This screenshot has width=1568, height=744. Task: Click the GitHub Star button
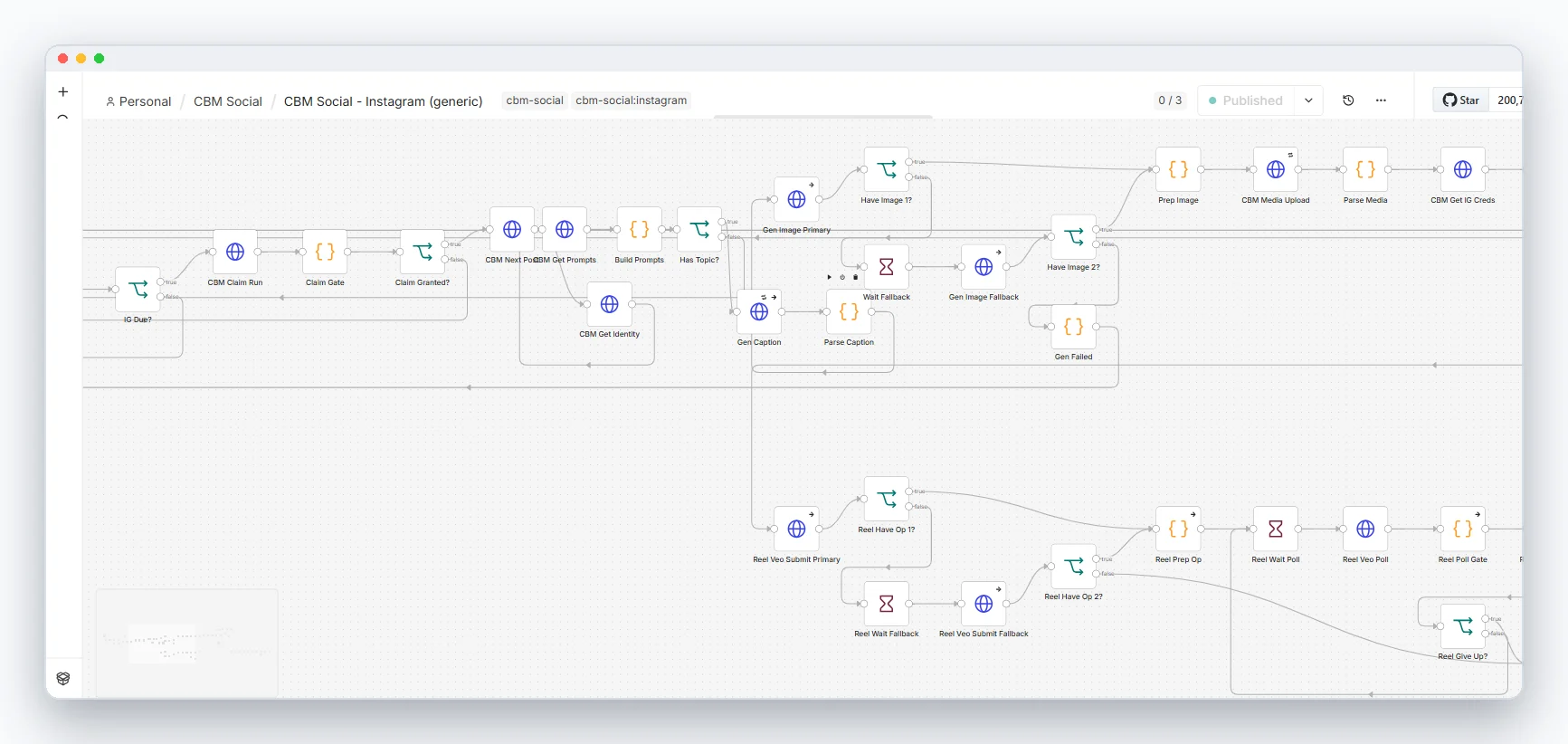click(1461, 100)
